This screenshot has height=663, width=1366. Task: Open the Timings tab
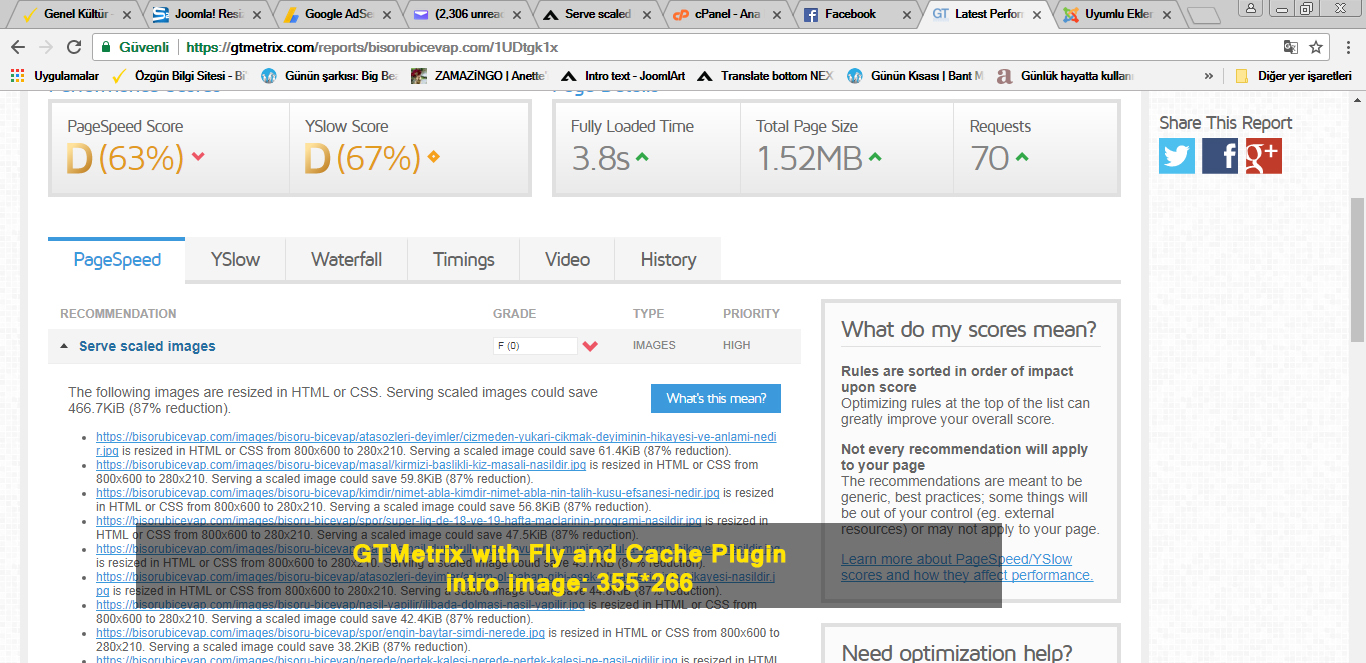coord(462,258)
